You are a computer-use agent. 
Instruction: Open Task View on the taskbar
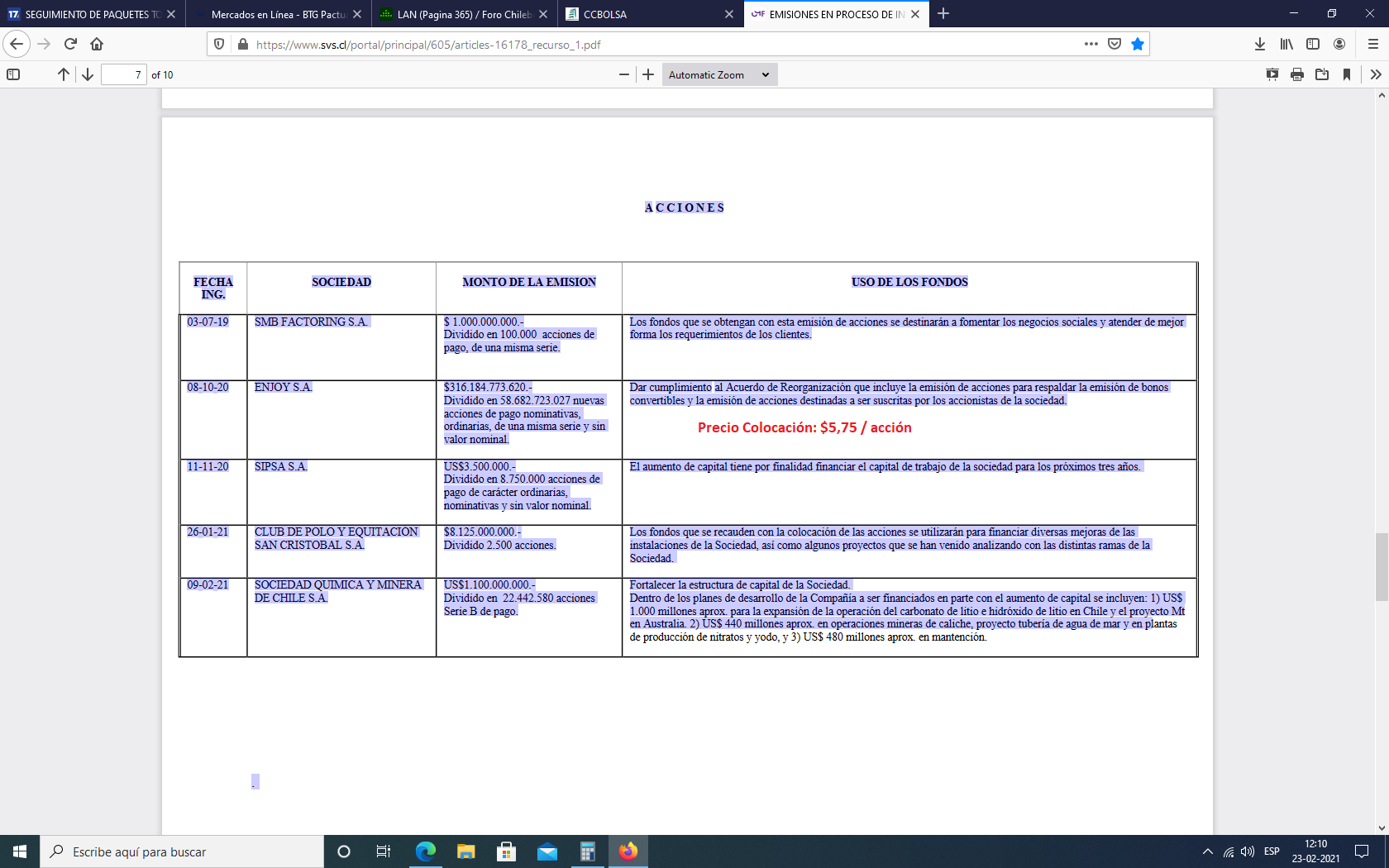click(x=384, y=851)
